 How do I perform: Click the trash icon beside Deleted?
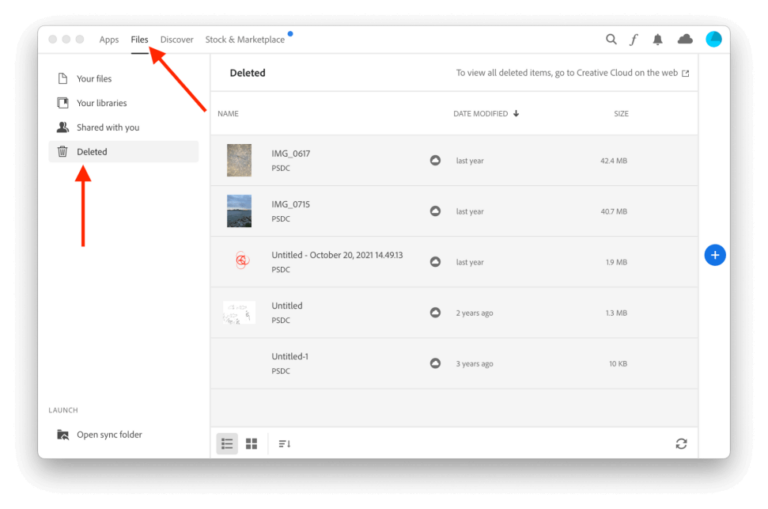62,151
